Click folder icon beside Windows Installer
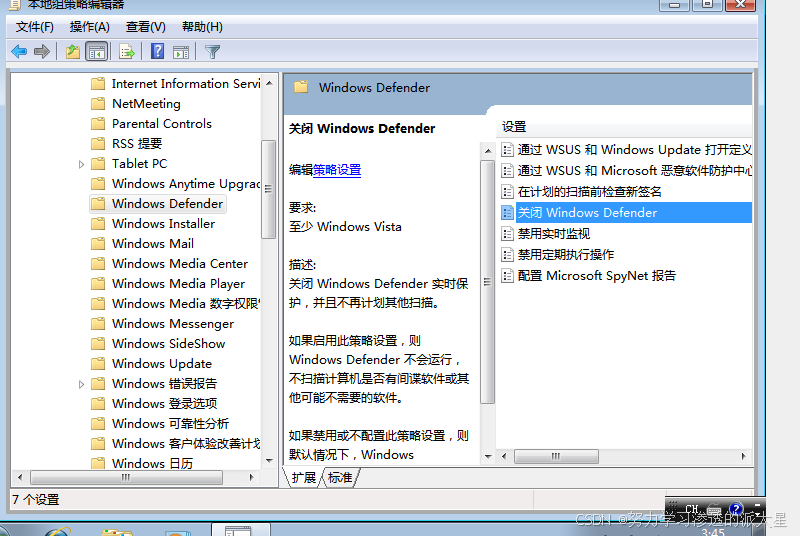Screen dimensions: 800x536 pyautogui.click(x=98, y=223)
